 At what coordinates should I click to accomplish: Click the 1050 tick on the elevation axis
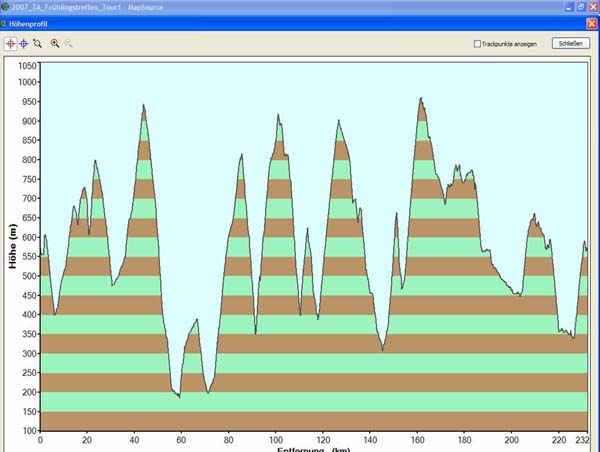(26, 66)
